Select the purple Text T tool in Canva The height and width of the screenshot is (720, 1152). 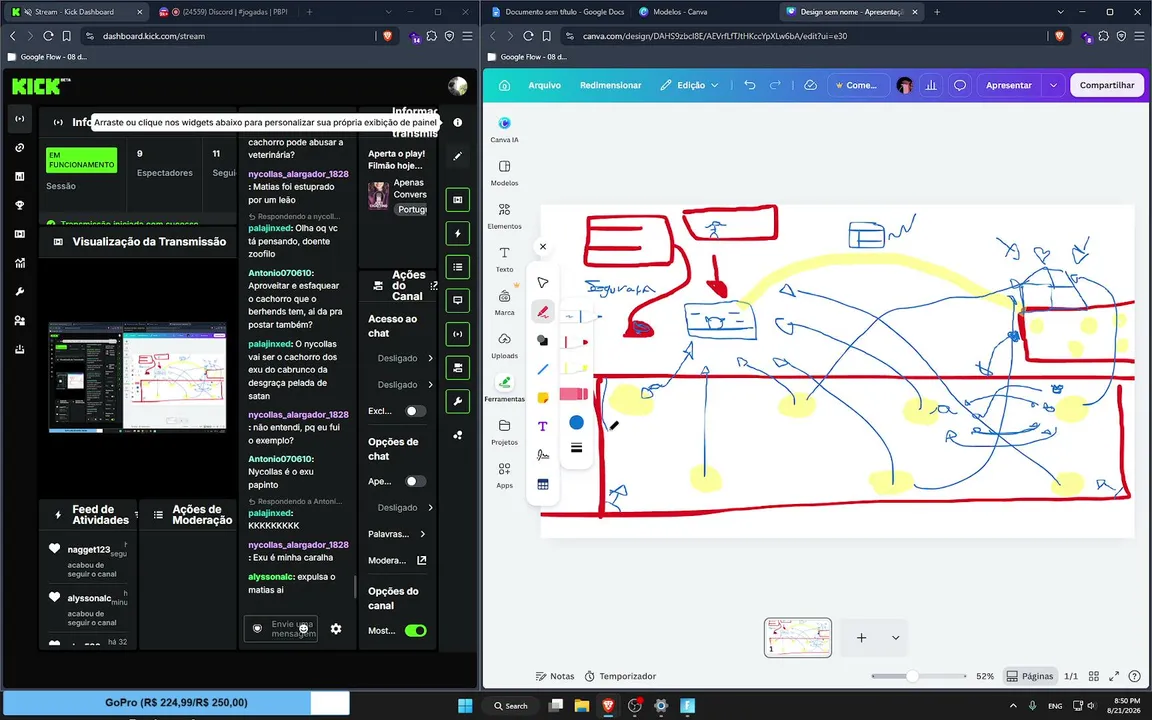(543, 426)
